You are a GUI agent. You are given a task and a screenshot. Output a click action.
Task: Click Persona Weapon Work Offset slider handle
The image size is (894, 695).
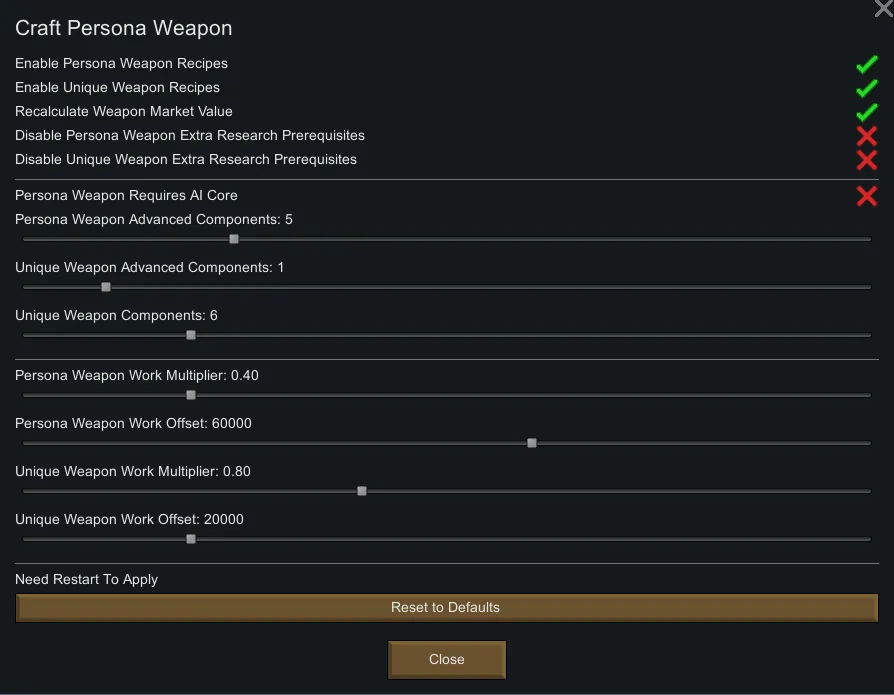(x=532, y=443)
